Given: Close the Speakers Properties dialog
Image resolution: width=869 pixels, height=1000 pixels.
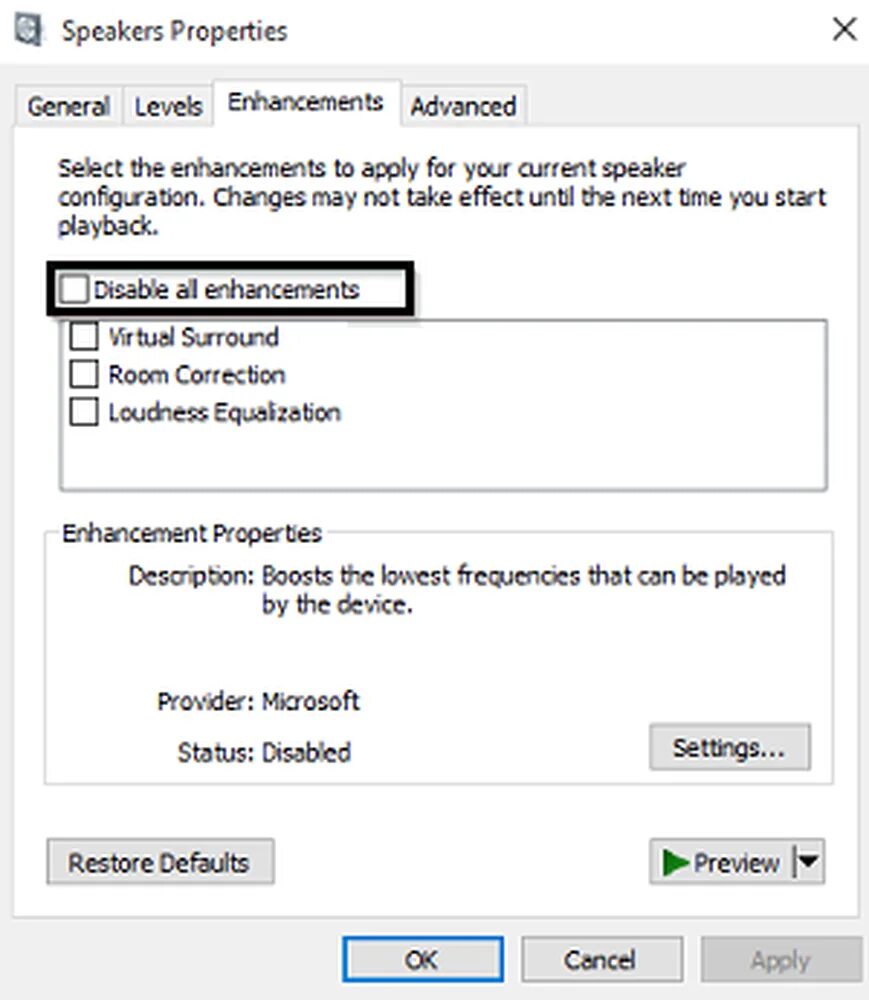Looking at the screenshot, I should (x=844, y=29).
